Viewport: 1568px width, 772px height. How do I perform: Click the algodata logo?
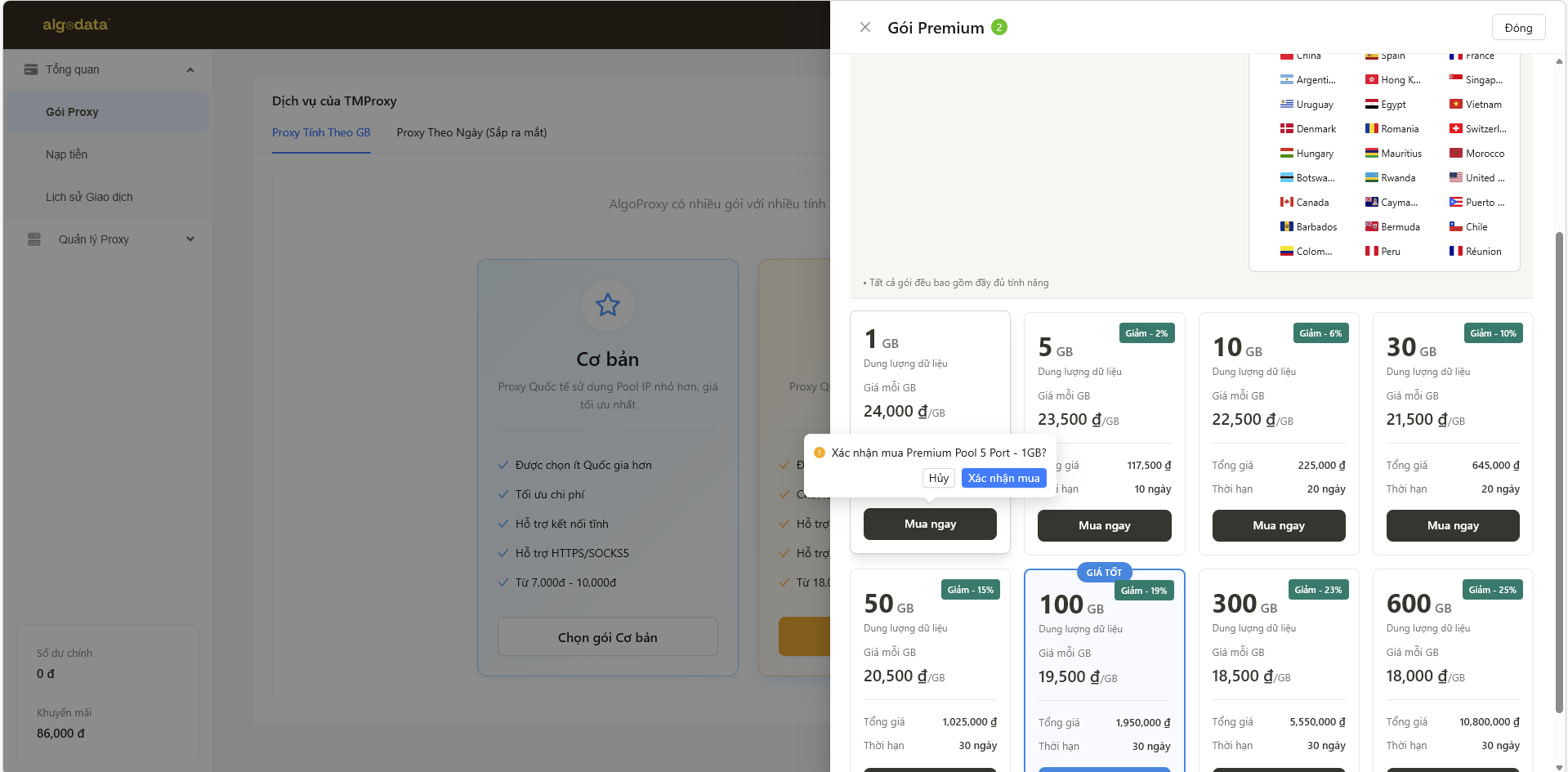coord(76,25)
